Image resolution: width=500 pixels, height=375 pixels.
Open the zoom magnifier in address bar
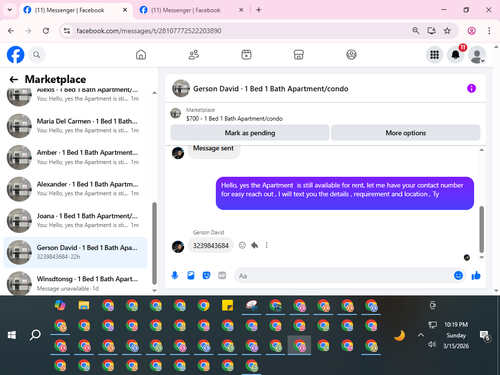[x=416, y=31]
